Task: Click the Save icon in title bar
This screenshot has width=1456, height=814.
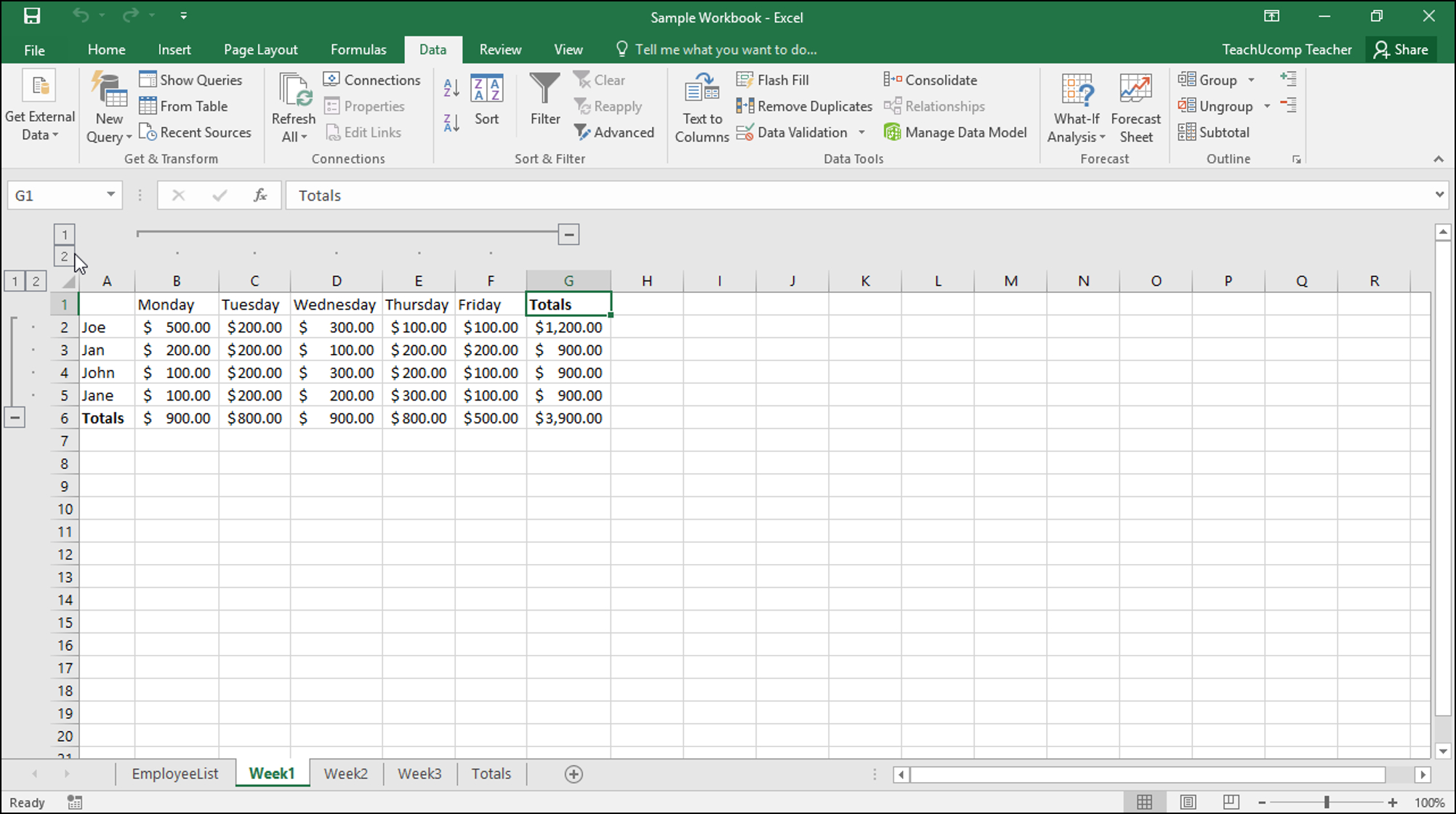Action: (x=32, y=16)
